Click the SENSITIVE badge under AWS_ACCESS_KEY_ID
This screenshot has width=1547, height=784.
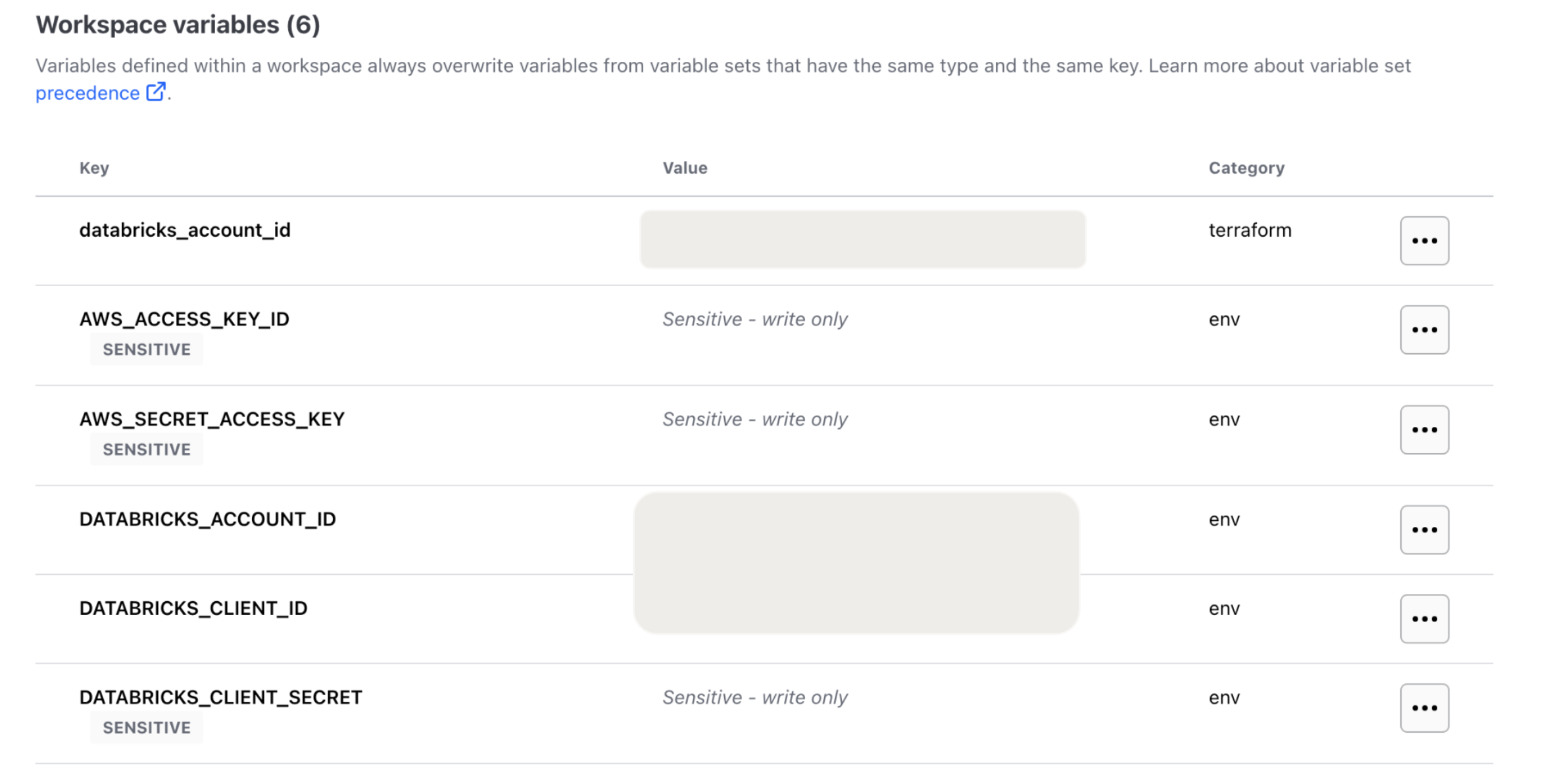[147, 349]
